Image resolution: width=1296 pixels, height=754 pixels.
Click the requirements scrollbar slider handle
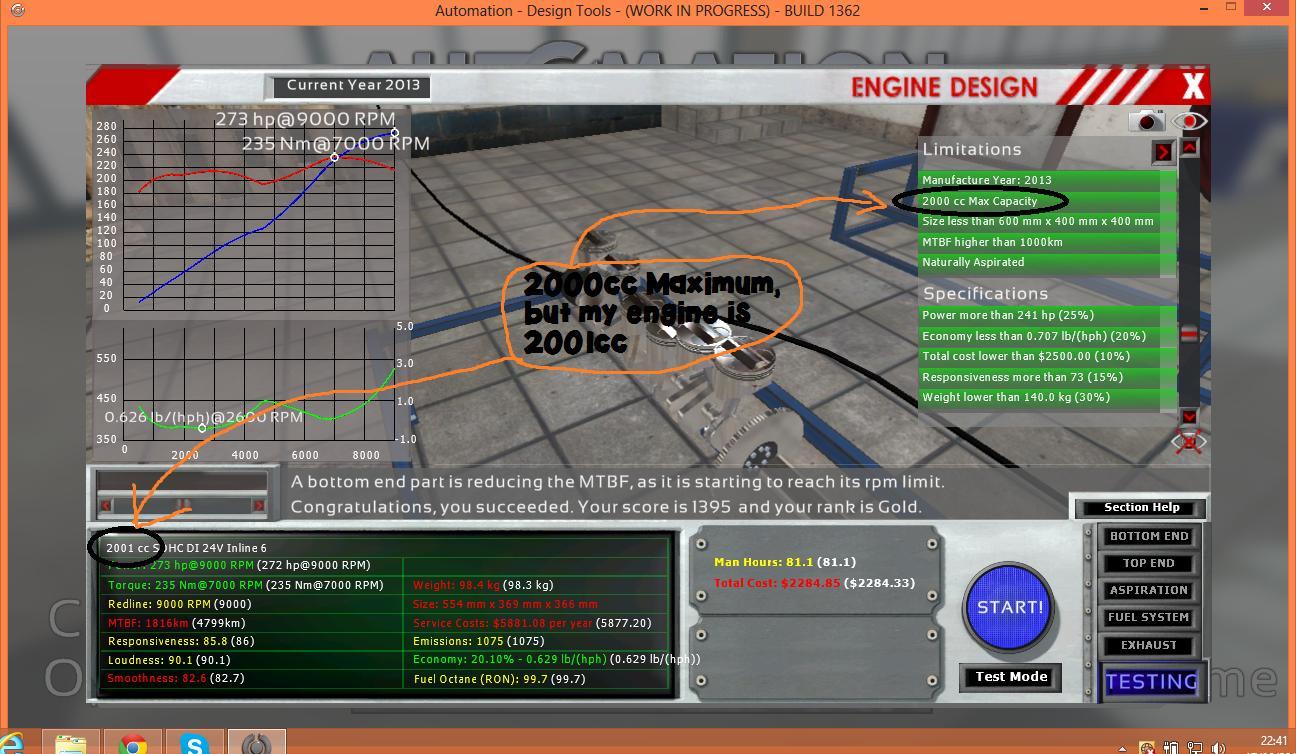(1189, 335)
